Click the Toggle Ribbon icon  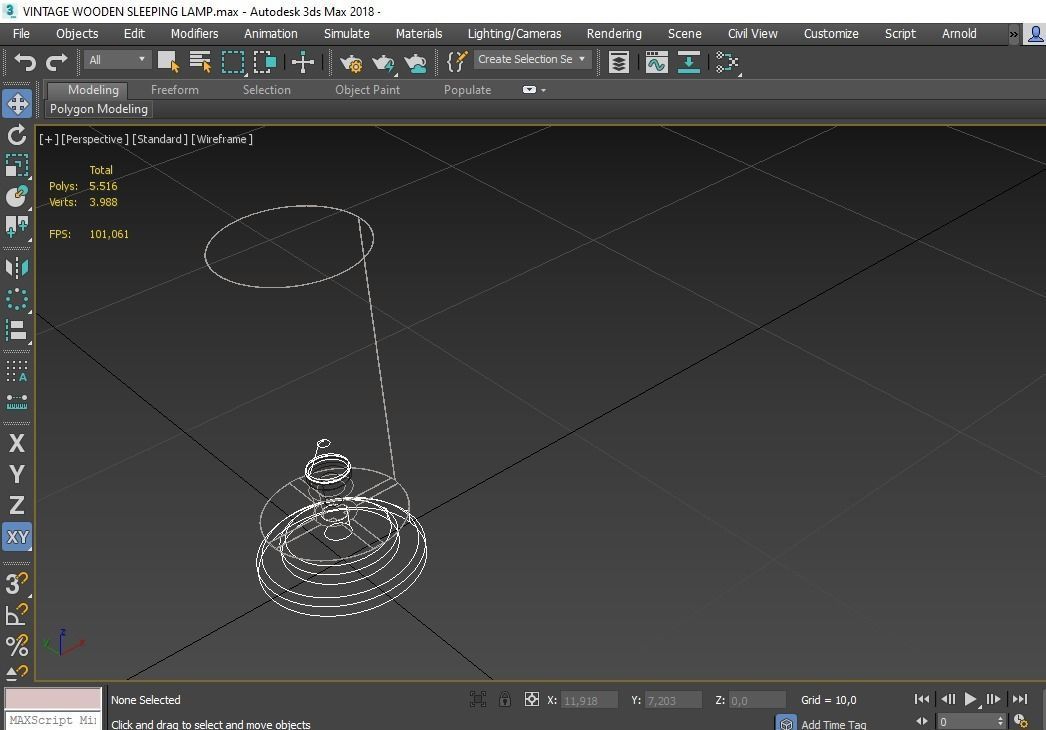[688, 63]
